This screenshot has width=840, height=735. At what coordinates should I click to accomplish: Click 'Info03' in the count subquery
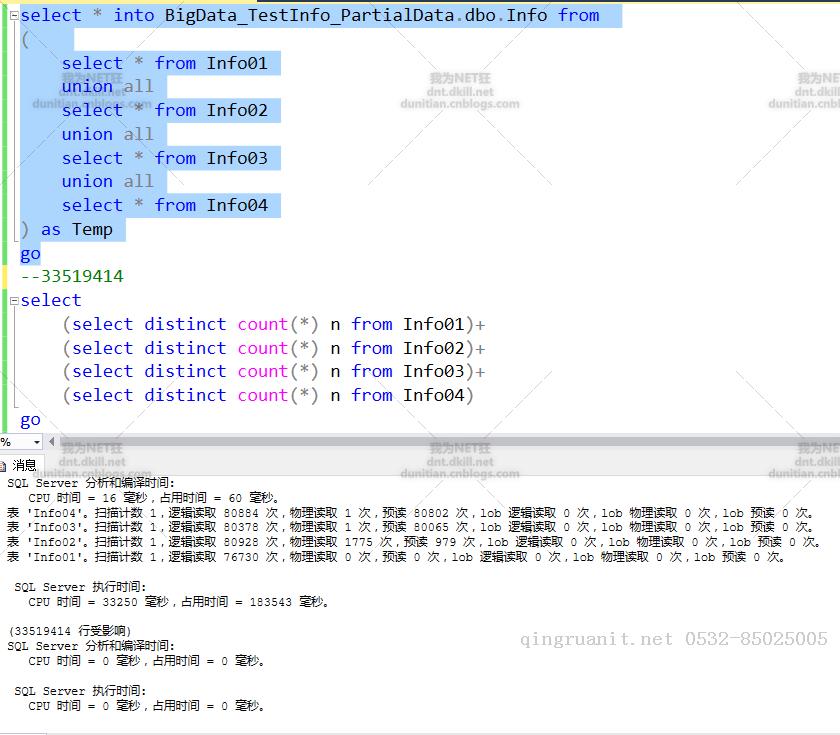pos(433,371)
